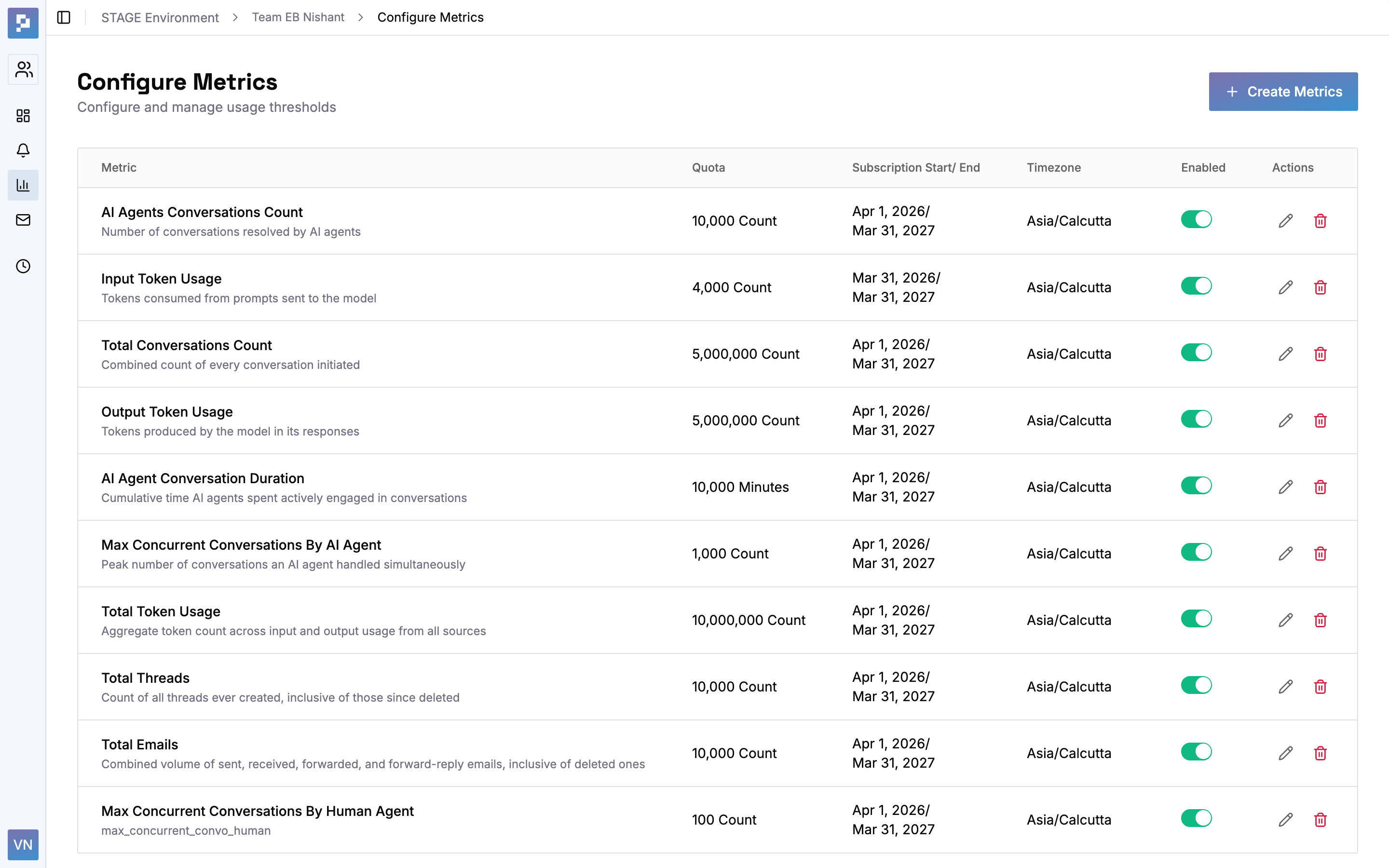The width and height of the screenshot is (1389, 868).
Task: Edit the Total Conversations Count metric
Action: 1286,353
